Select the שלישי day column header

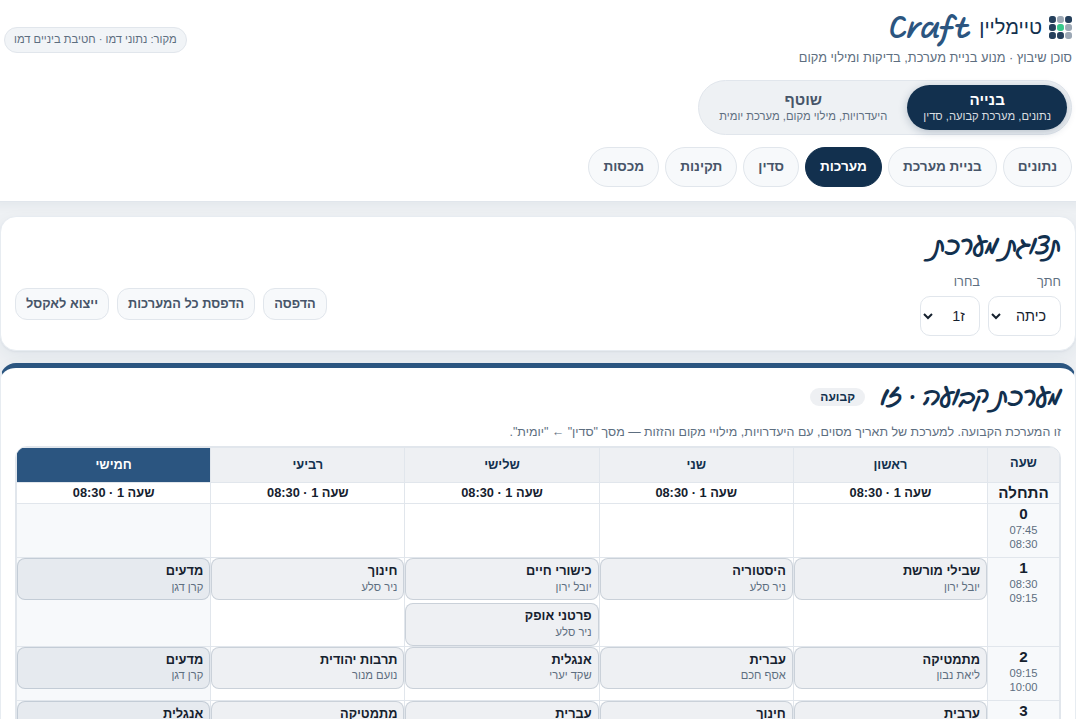coord(502,465)
